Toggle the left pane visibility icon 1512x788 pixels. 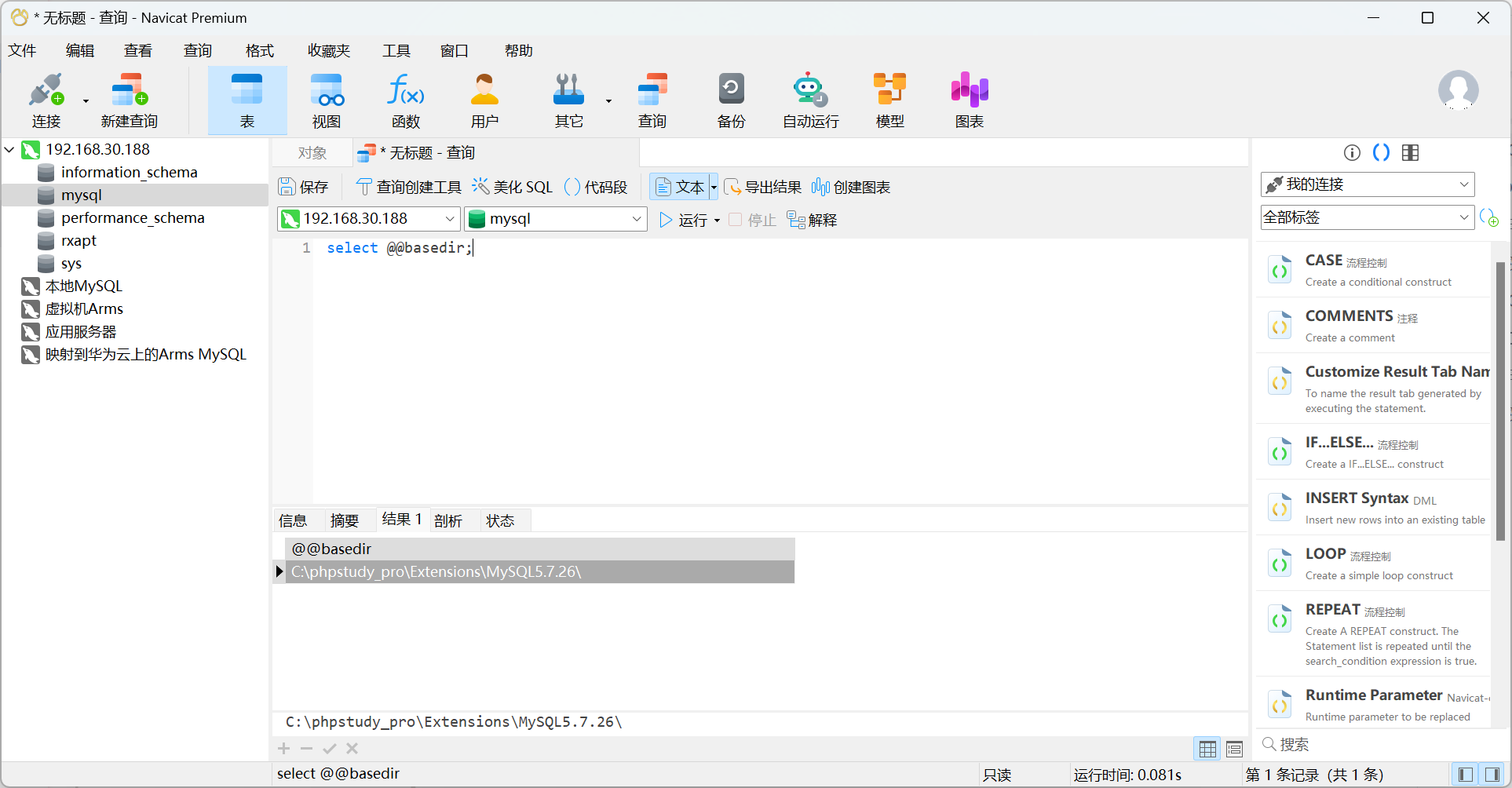pos(1465,775)
